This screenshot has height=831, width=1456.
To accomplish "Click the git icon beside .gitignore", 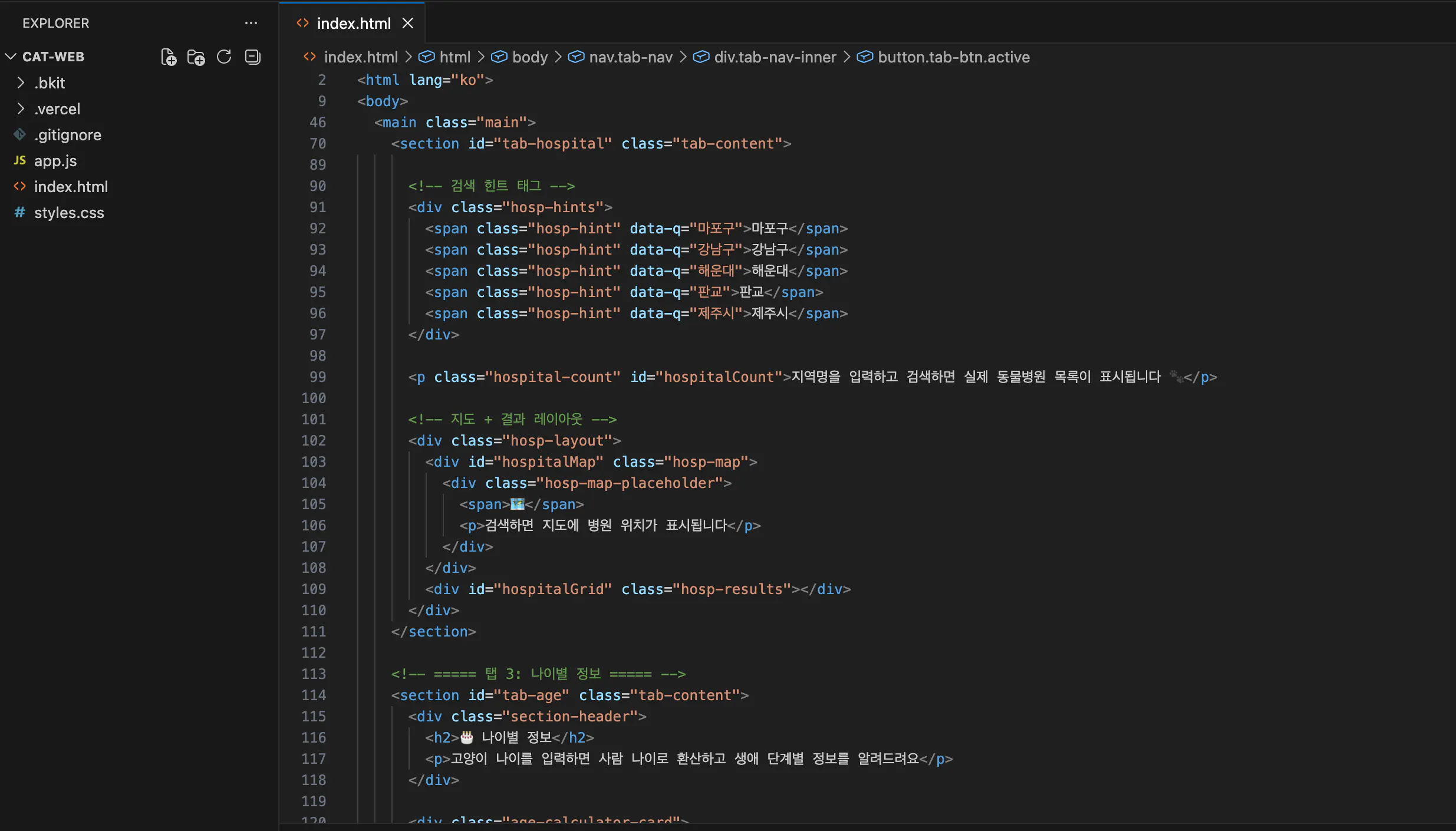I will (19, 135).
